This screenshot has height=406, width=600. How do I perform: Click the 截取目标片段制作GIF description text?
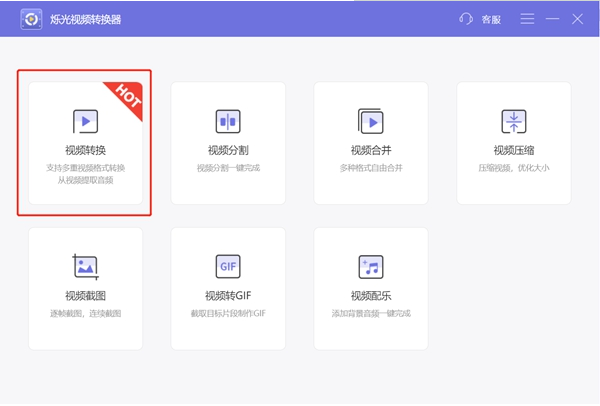click(x=228, y=313)
